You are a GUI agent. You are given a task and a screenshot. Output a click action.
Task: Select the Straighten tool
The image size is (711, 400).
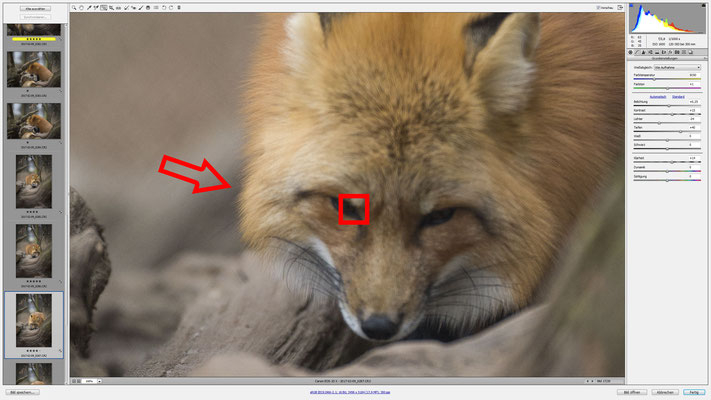coord(118,8)
